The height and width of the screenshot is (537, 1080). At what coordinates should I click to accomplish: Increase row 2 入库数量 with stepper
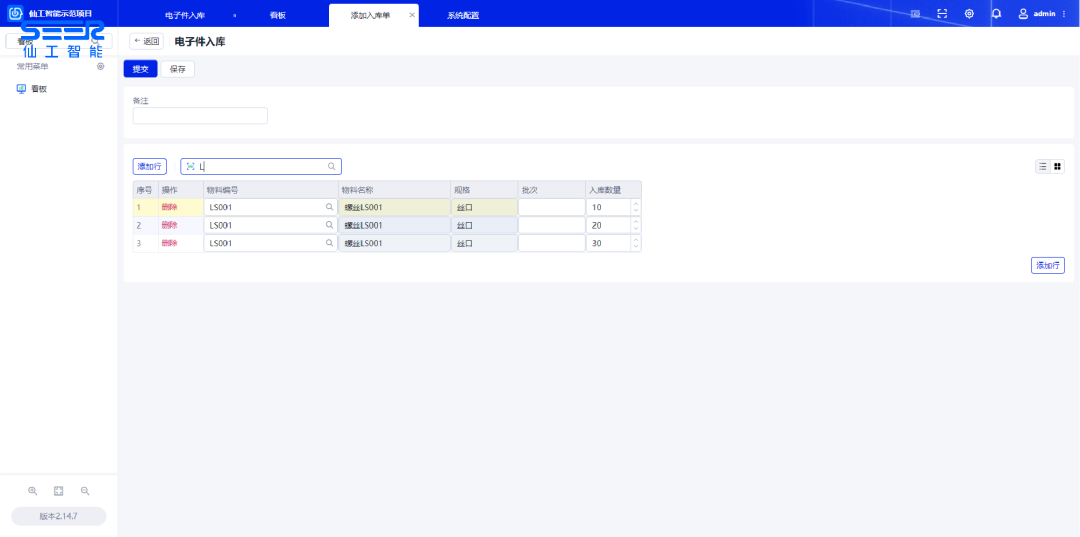[x=635, y=222]
